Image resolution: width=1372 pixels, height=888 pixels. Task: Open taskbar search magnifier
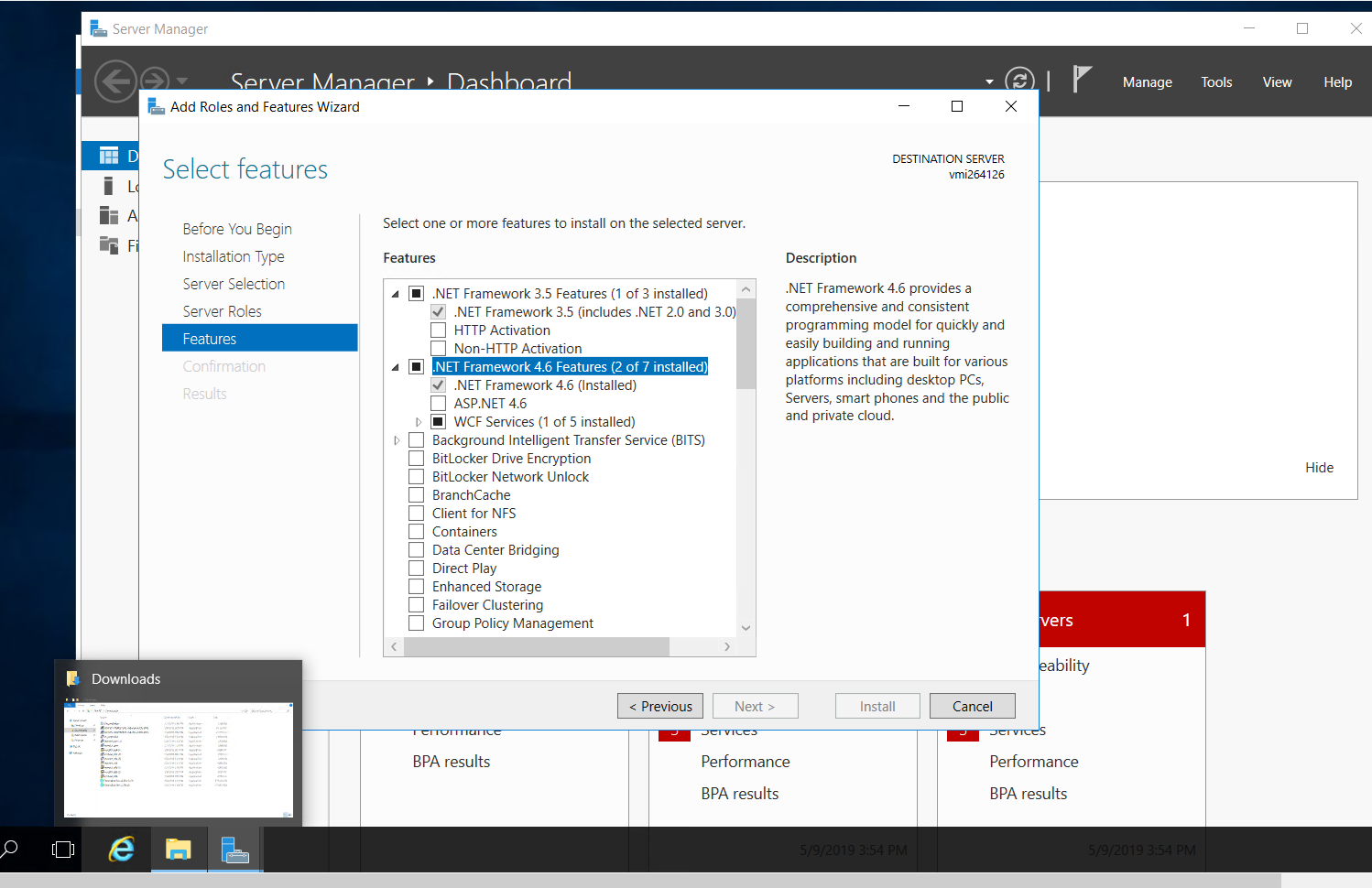[9, 850]
